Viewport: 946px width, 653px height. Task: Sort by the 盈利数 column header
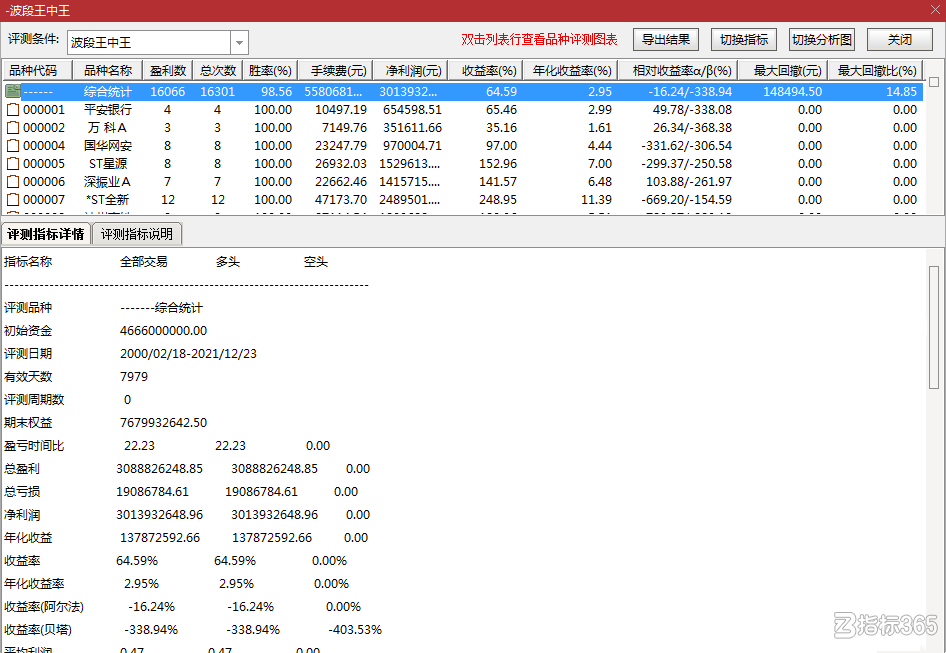(x=168, y=71)
